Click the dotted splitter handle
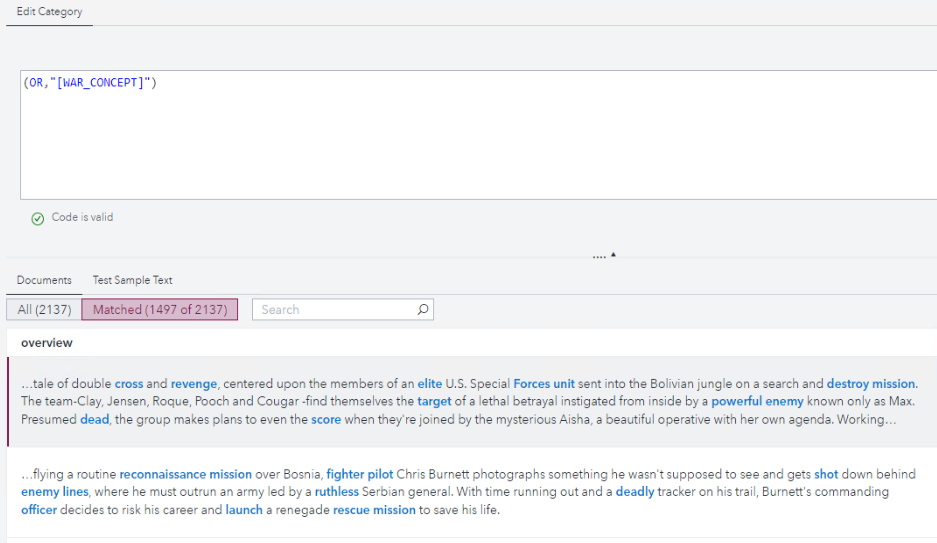 pos(599,257)
